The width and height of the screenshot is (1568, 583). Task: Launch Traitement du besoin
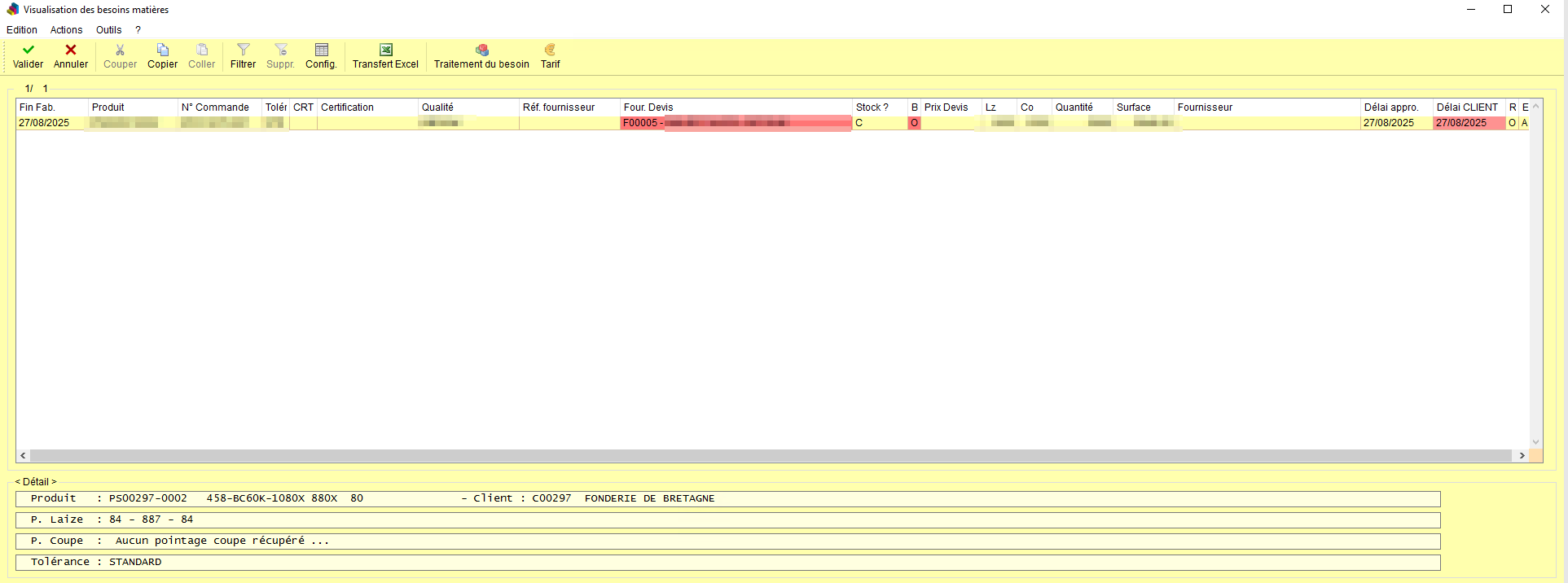(x=481, y=50)
